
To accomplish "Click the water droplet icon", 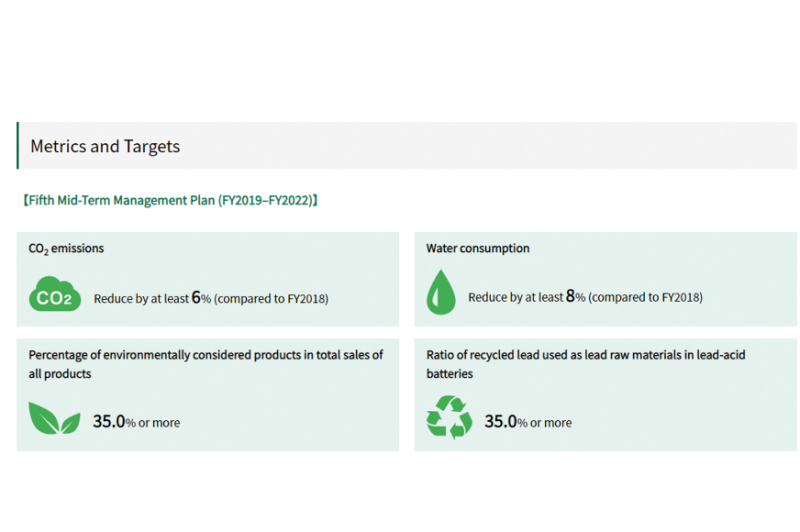I will pyautogui.click(x=439, y=295).
